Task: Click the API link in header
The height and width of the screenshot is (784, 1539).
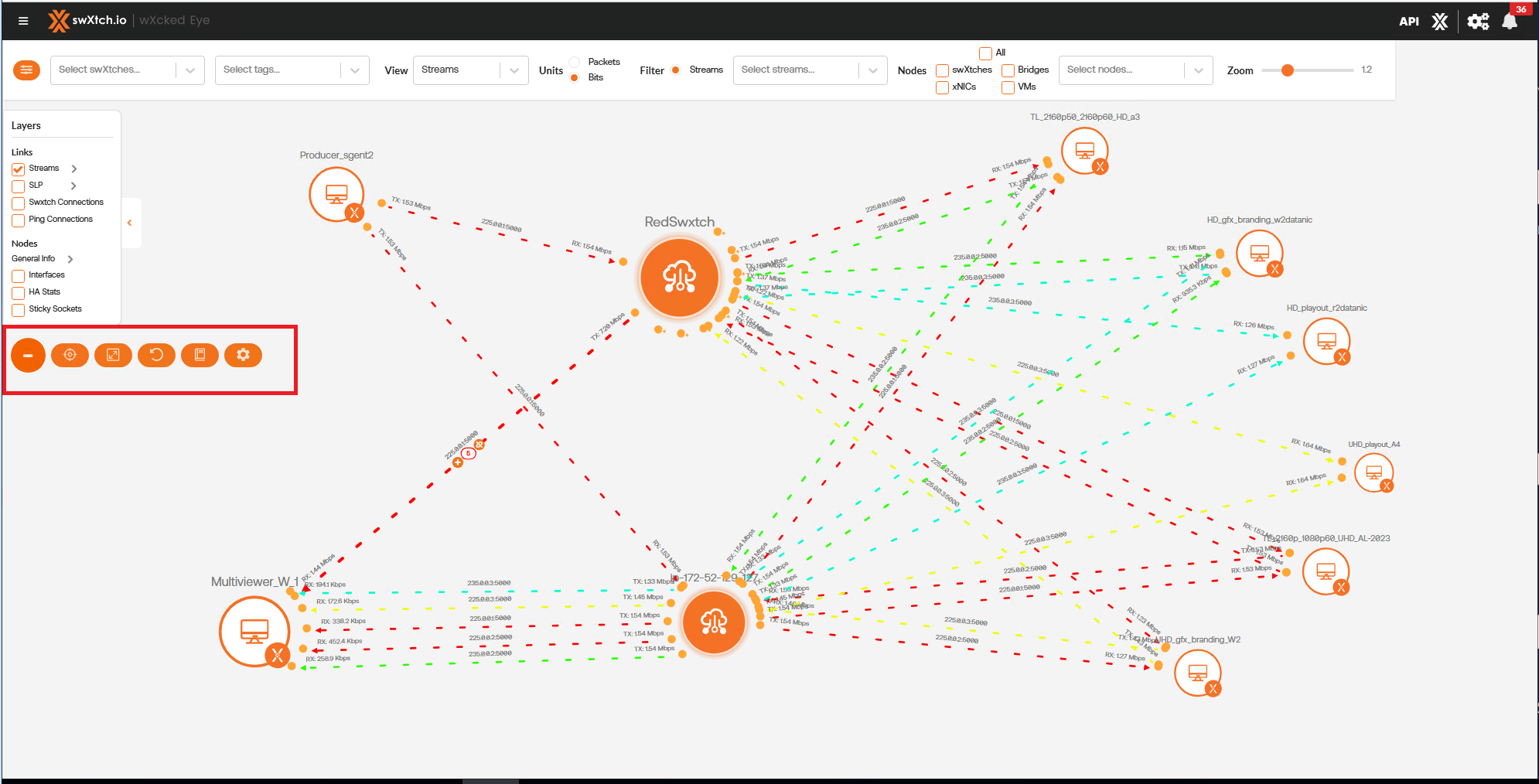Action: (1408, 21)
